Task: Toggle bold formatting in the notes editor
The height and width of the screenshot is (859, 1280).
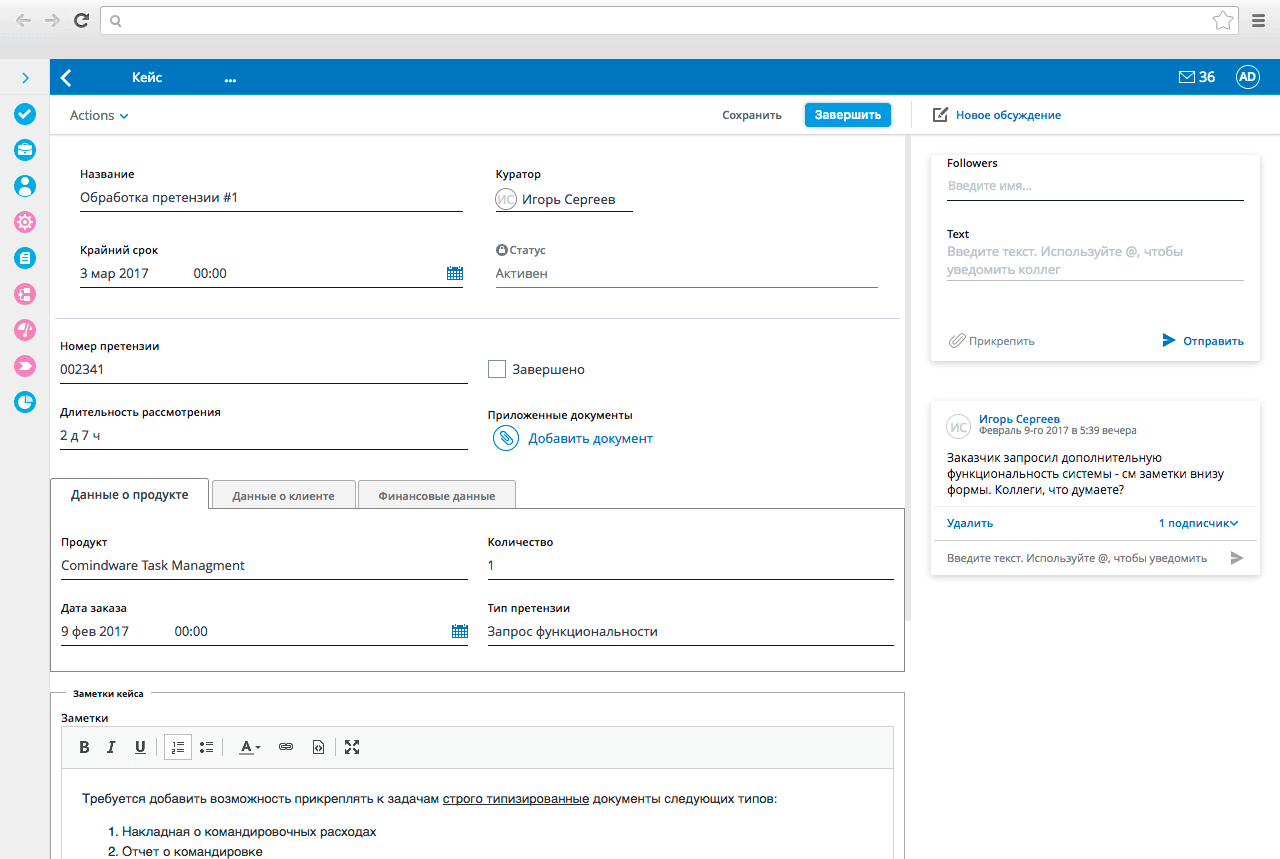Action: (84, 747)
